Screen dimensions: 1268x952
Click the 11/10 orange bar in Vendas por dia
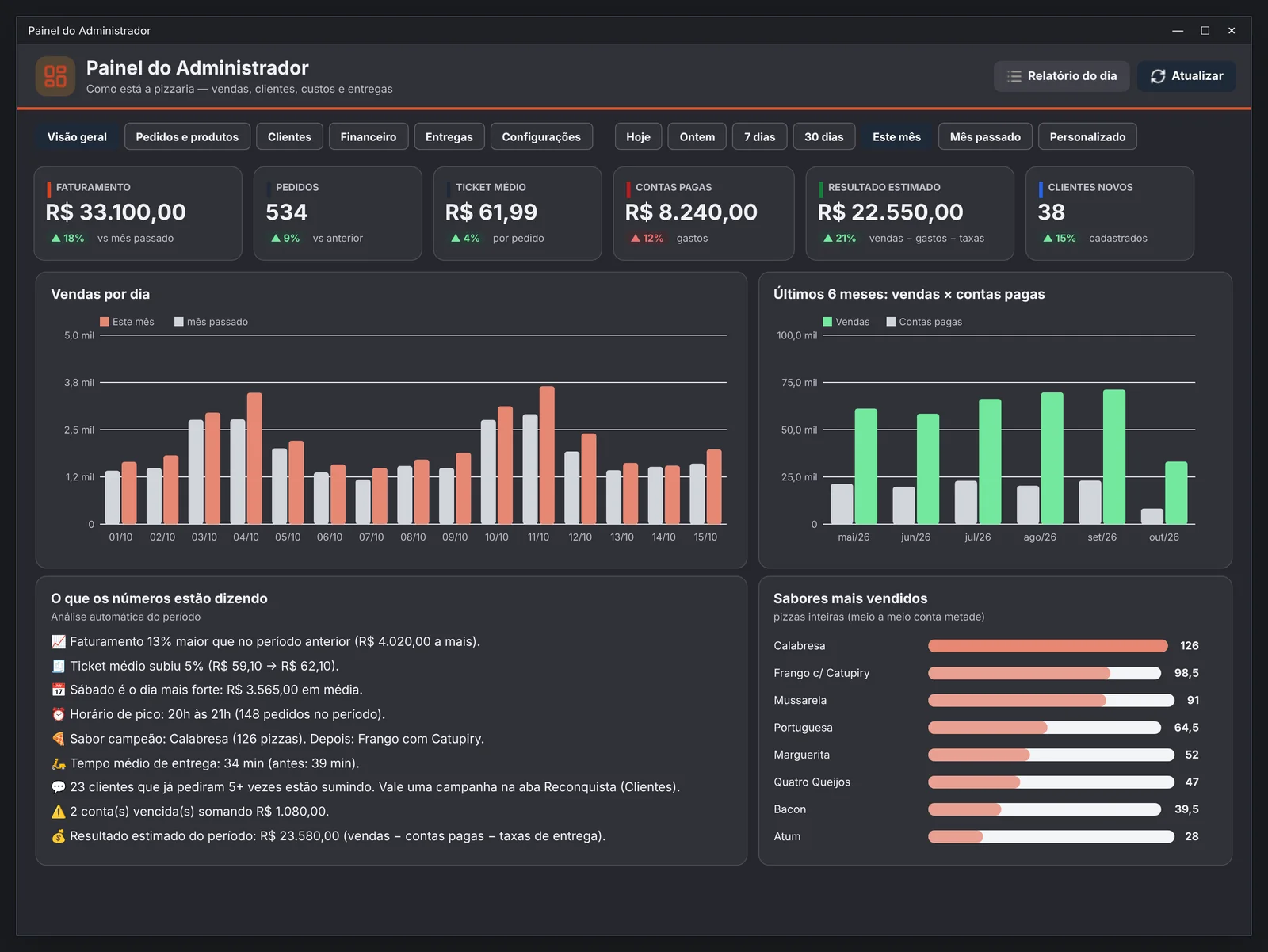(547, 455)
